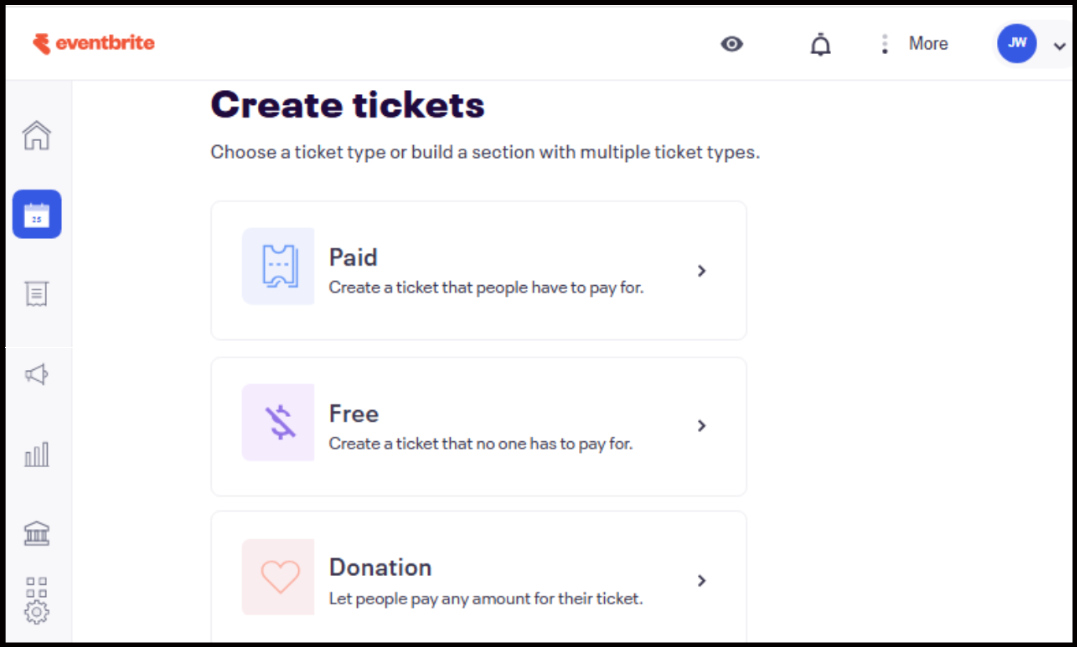1077x647 pixels.
Task: Click the preview eye icon
Action: (x=732, y=44)
